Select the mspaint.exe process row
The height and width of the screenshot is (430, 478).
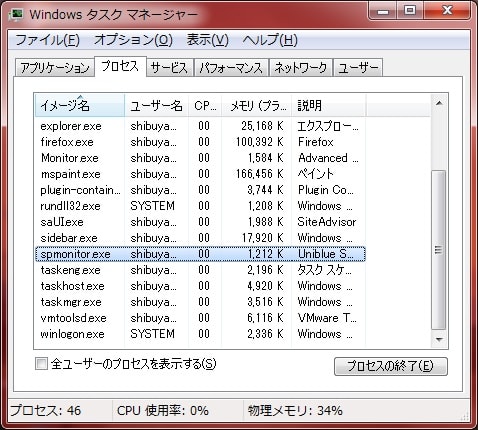pyautogui.click(x=200, y=174)
